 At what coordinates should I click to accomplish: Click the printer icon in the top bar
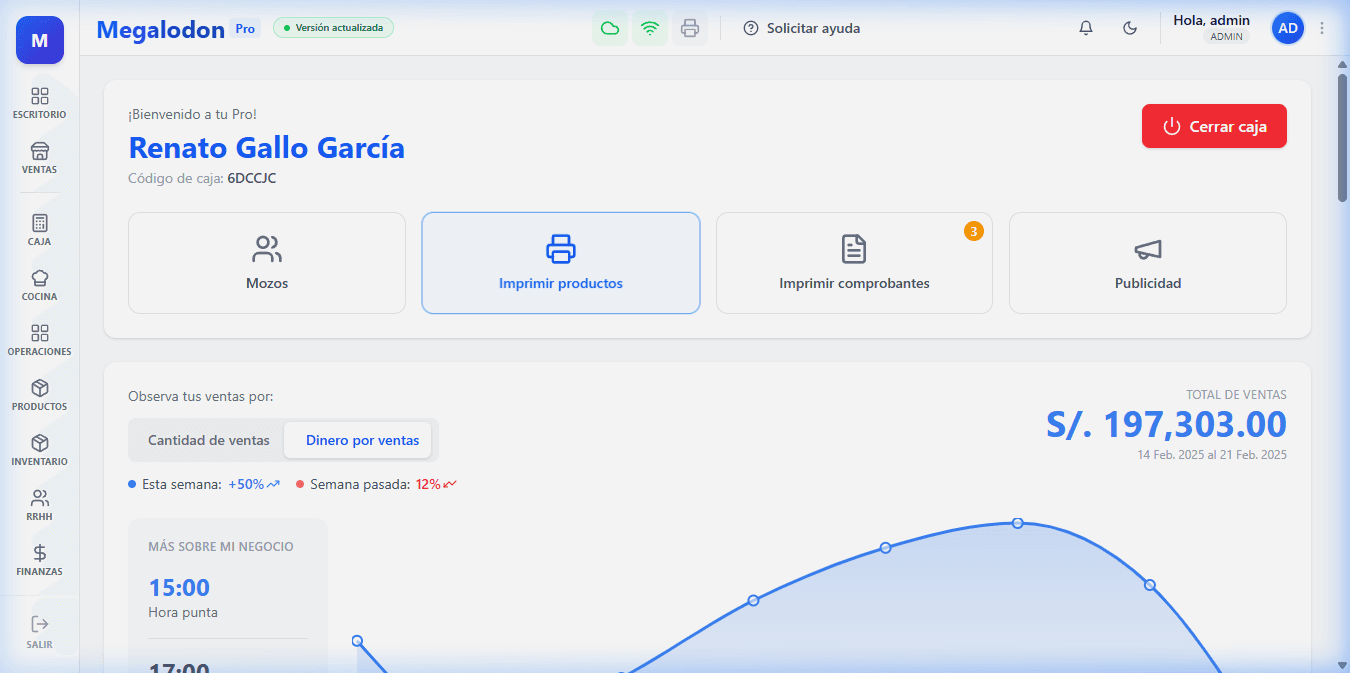tap(690, 28)
